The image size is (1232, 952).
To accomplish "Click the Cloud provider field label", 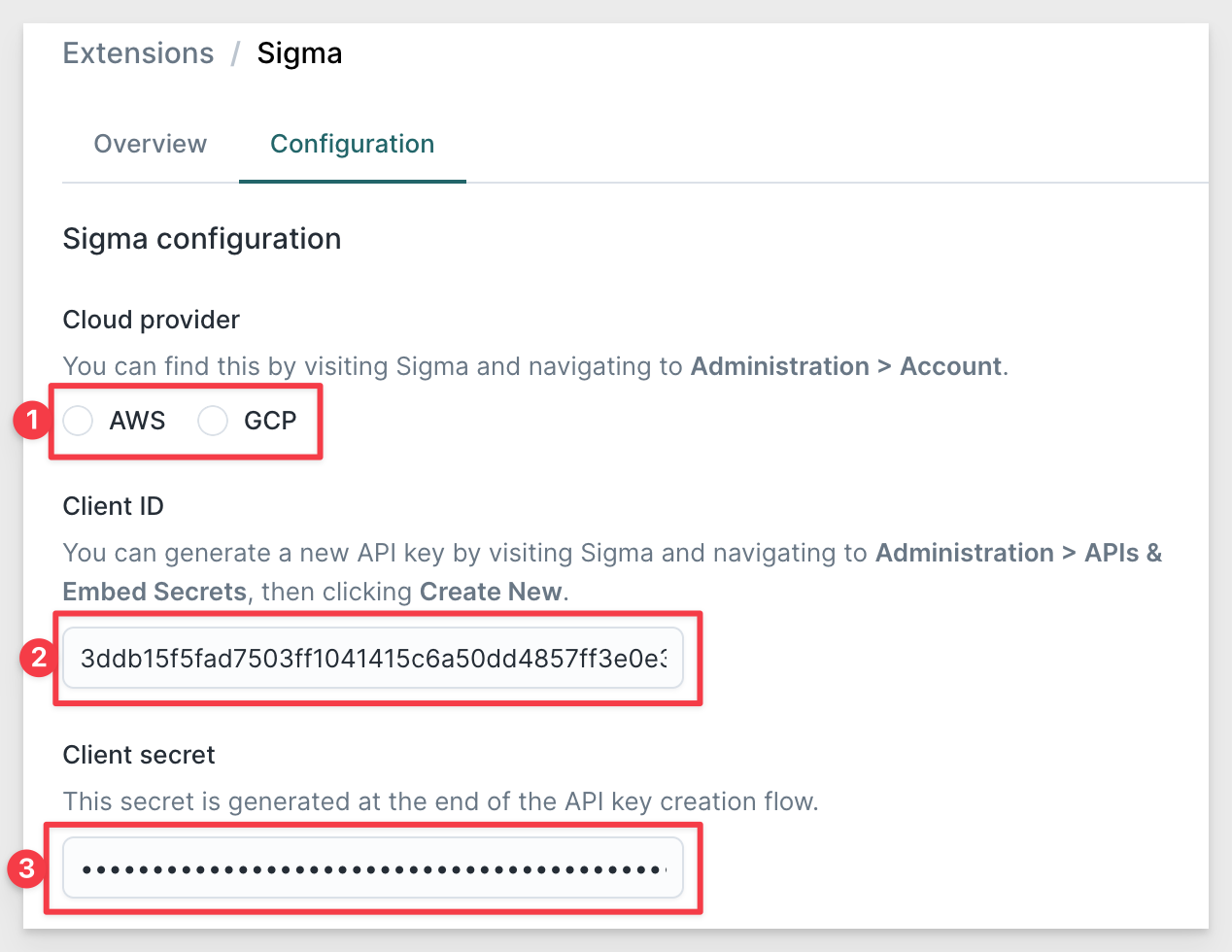I will click(152, 320).
